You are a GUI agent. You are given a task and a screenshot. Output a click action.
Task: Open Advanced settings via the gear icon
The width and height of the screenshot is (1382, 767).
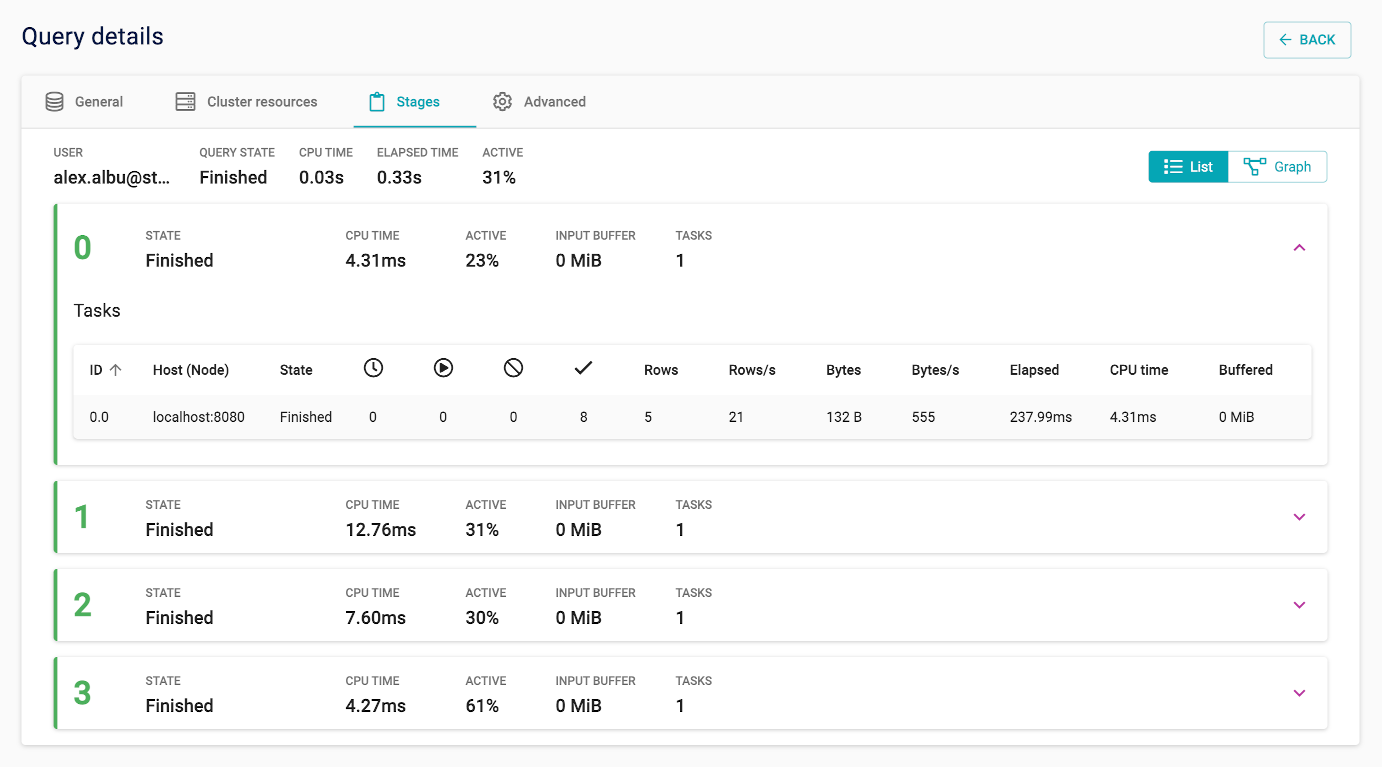click(x=502, y=101)
